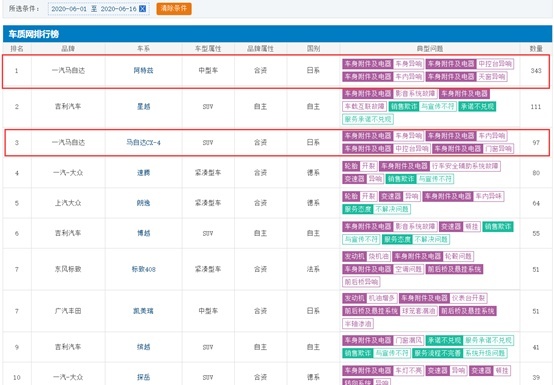
Task: Click the 门窗异响 tag in 马自达CX-4 row
Action: (498, 149)
